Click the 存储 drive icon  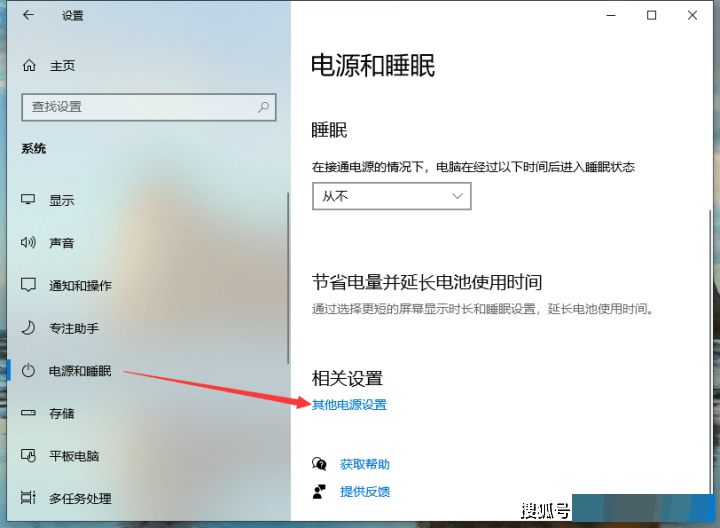click(28, 413)
